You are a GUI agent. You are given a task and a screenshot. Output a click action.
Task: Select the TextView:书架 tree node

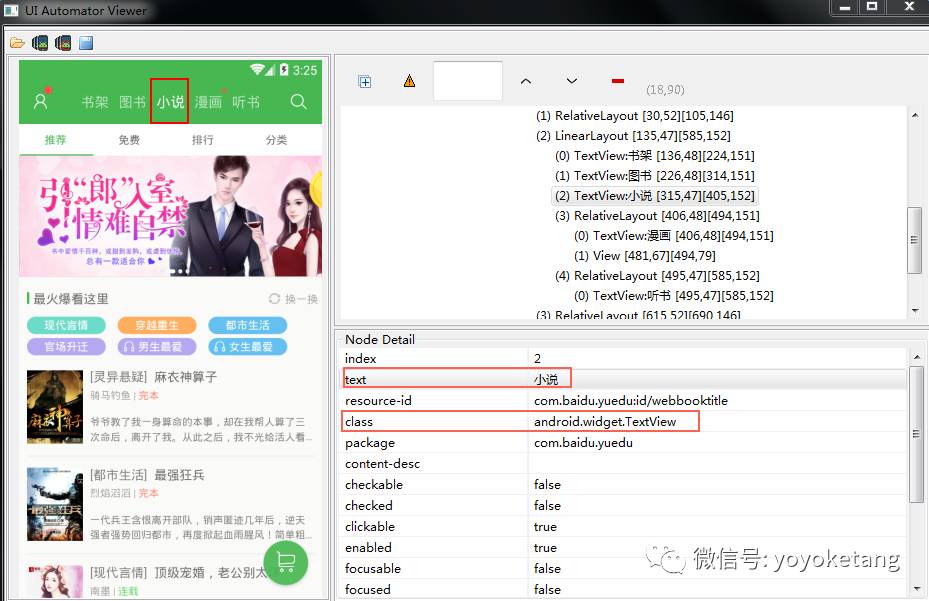(x=655, y=155)
